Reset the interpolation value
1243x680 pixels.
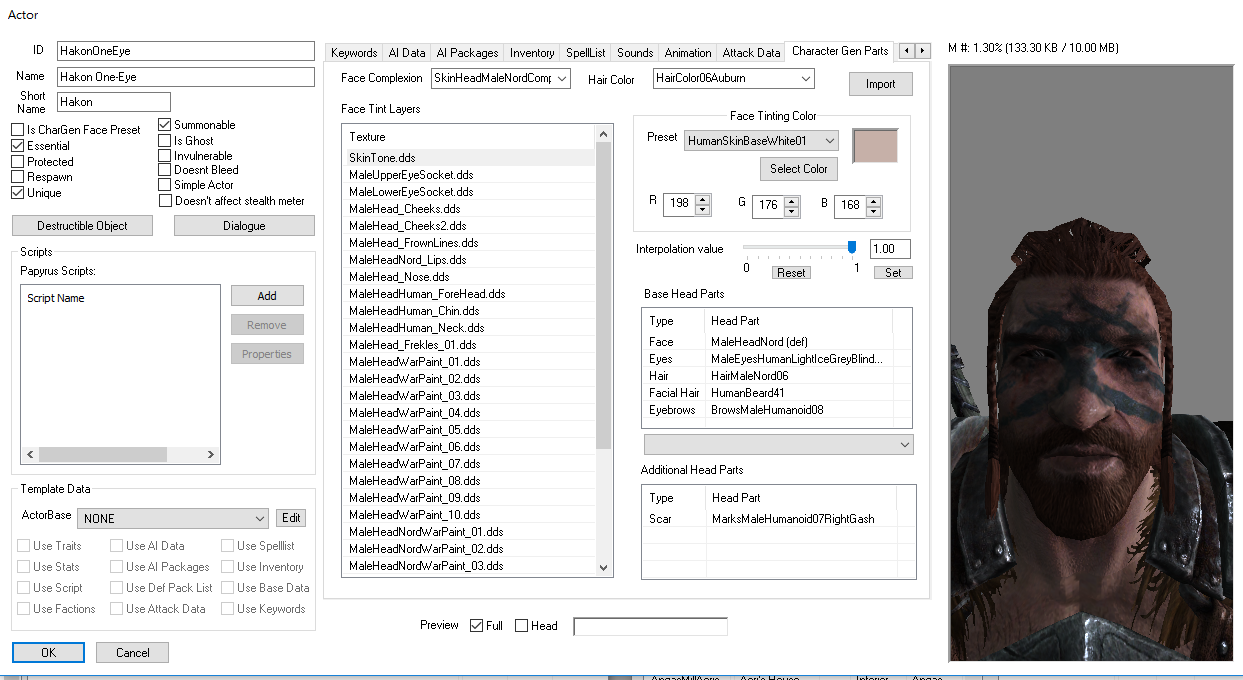pos(791,273)
